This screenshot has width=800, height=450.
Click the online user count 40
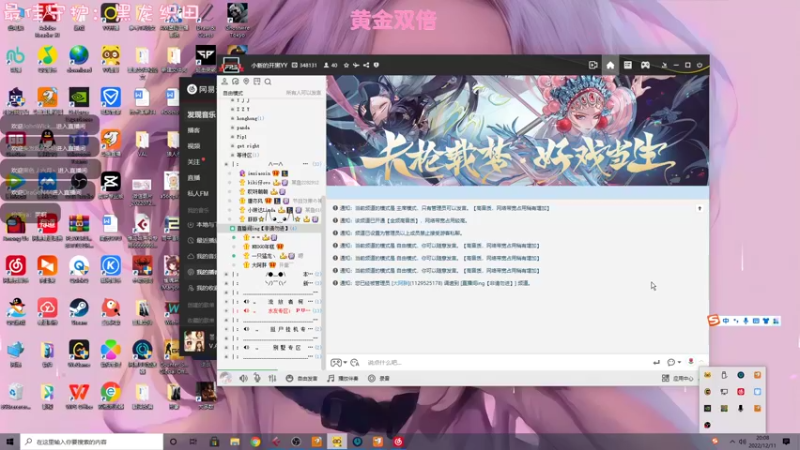(334, 65)
